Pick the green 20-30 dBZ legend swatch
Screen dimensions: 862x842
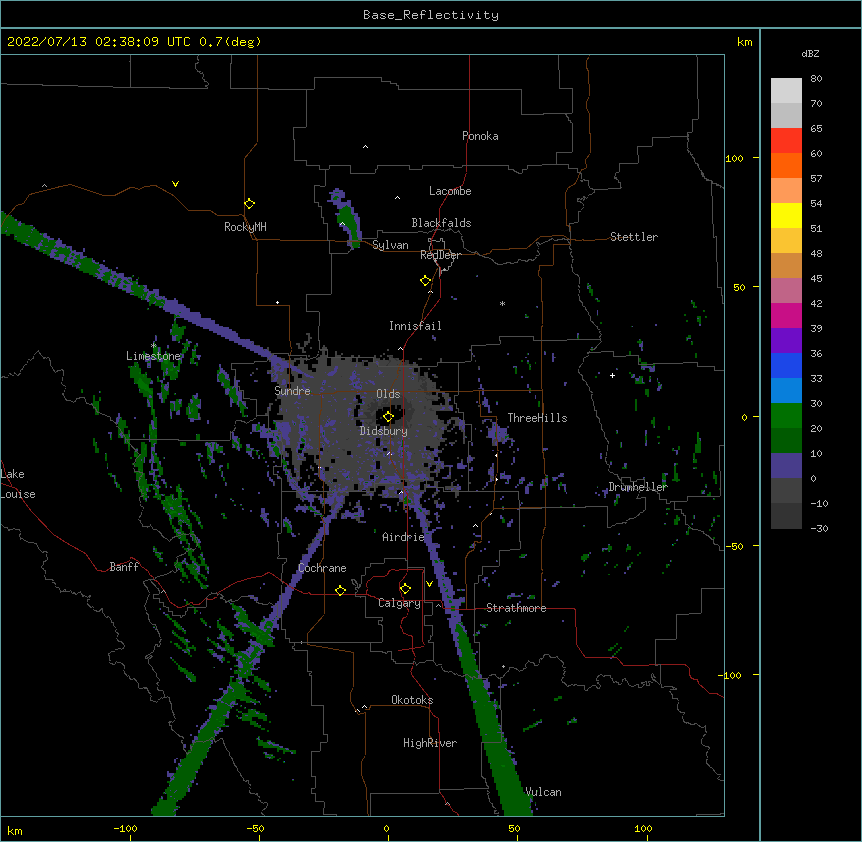click(786, 416)
